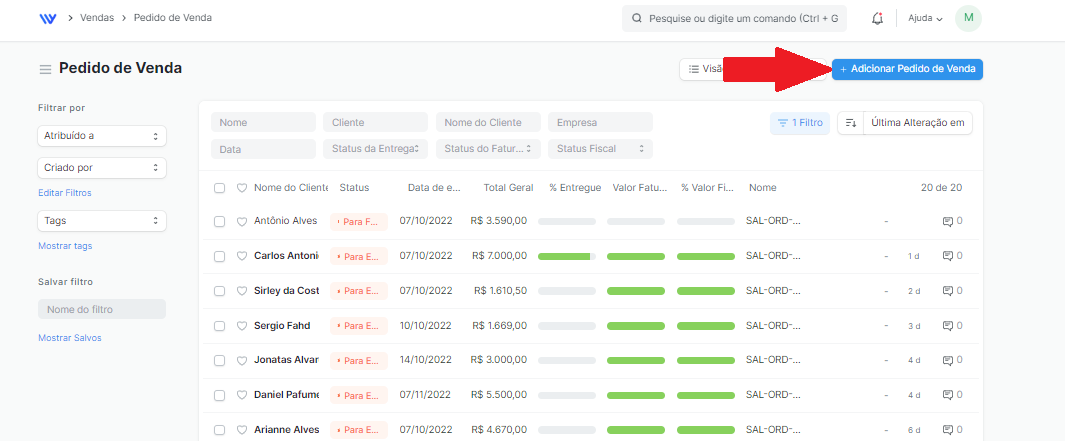Screen dimensions: 1065x441
Task: Open Status Fiscal filter dropdown
Action: 600,149
